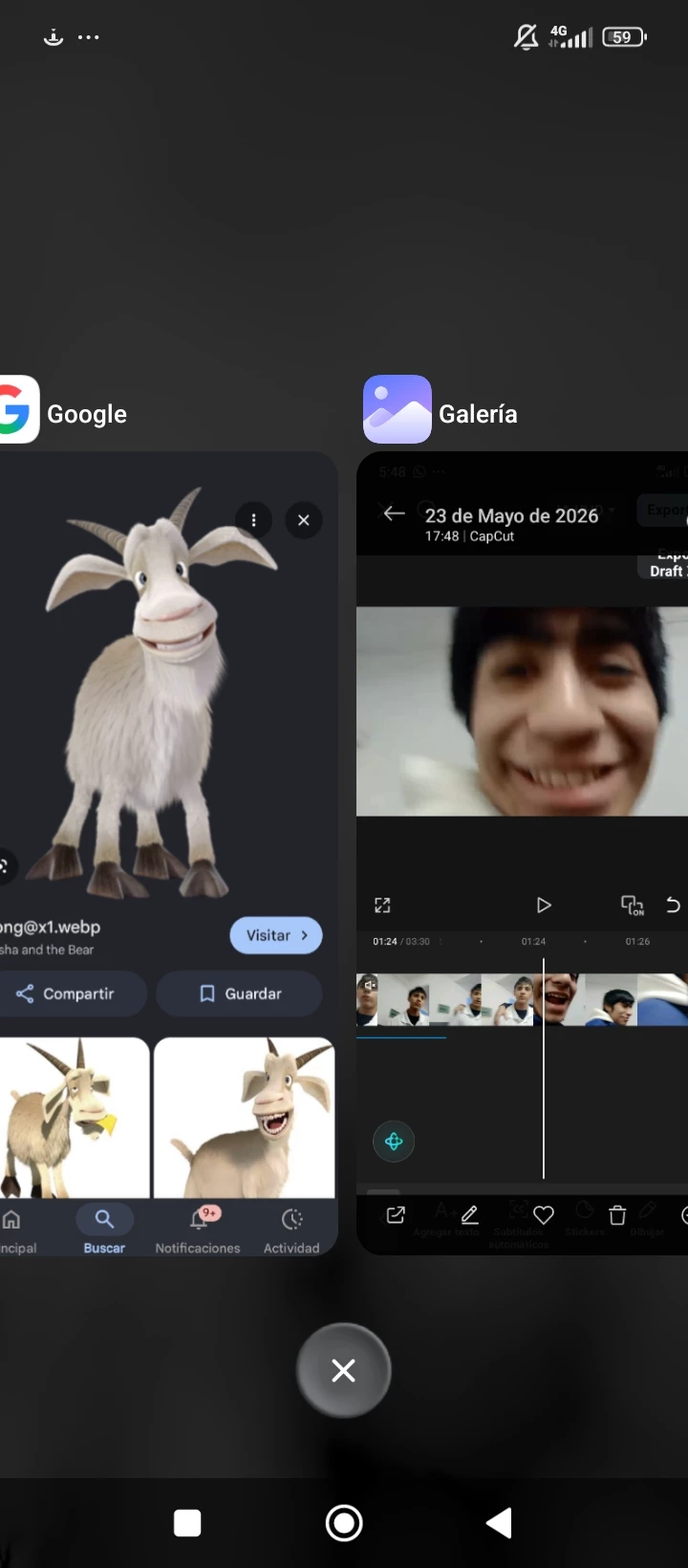
Task: Tap the muted bell status icon
Action: pyautogui.click(x=526, y=37)
